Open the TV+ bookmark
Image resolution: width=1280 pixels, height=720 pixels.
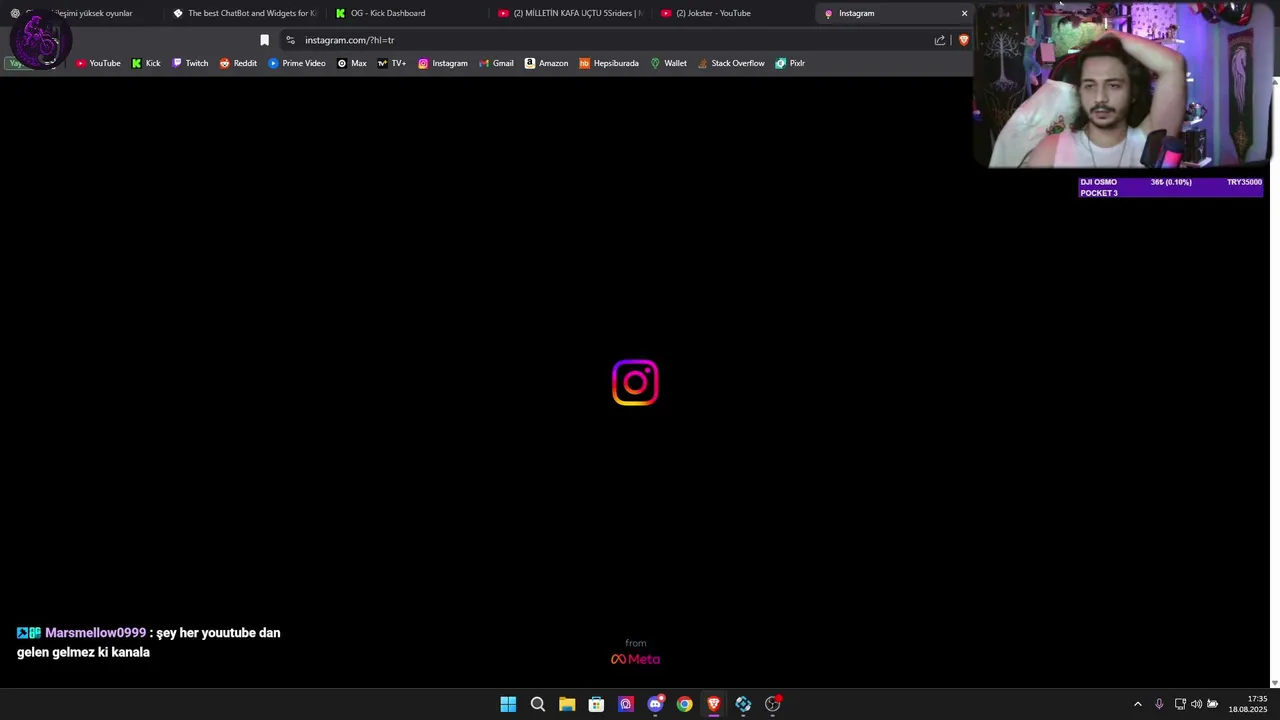click(392, 63)
